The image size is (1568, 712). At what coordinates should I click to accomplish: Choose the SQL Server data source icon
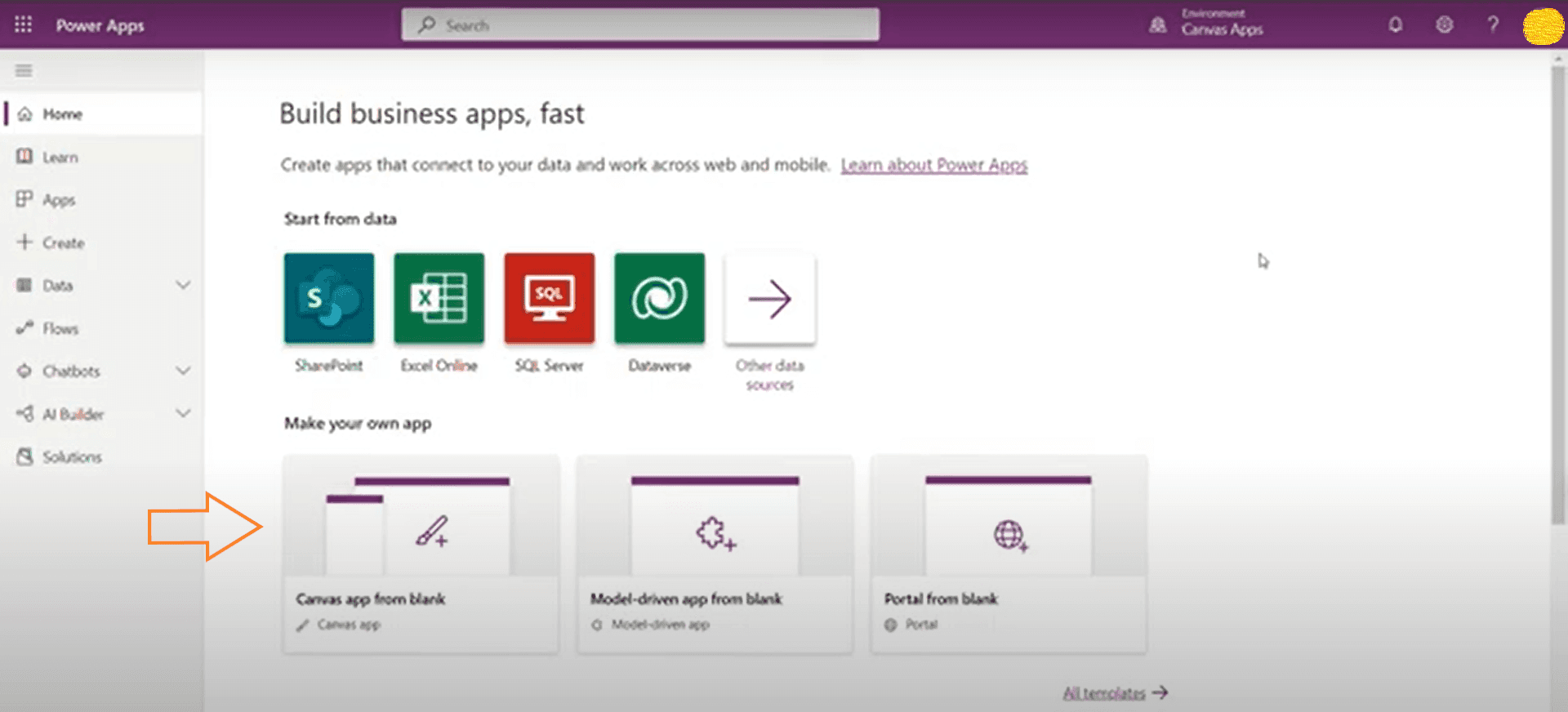point(549,298)
